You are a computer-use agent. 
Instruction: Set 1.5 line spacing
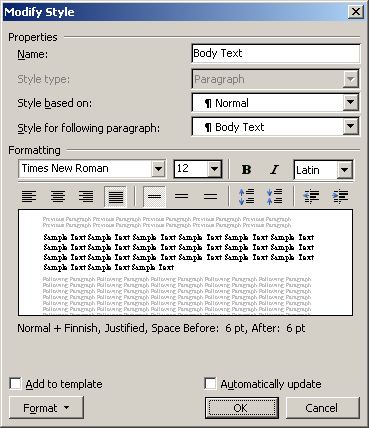(182, 196)
